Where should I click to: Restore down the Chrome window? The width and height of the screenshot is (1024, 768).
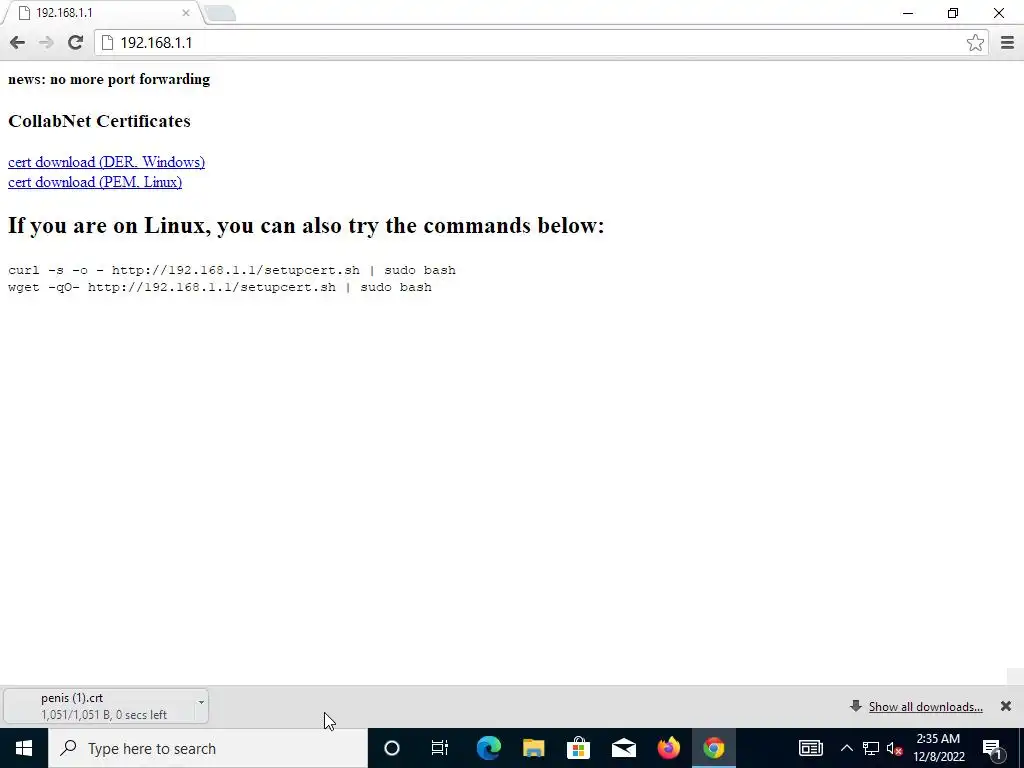(x=953, y=13)
